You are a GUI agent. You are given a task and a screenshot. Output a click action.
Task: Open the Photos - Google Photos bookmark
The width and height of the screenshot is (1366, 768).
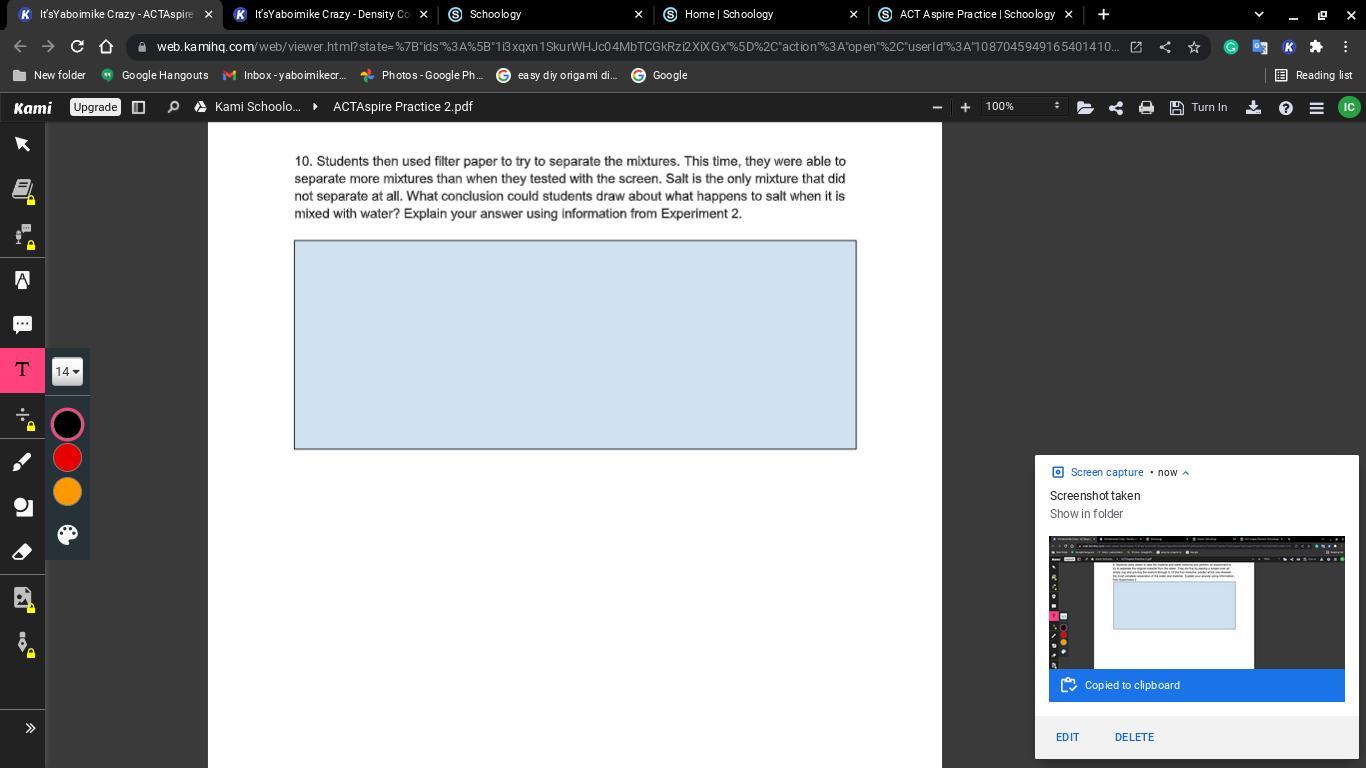(x=421, y=75)
